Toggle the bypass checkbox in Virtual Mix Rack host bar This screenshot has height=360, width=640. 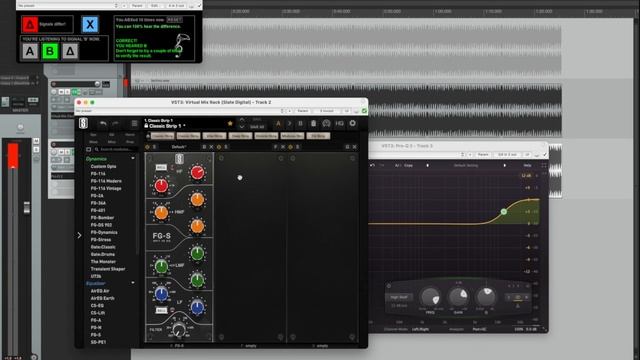[364, 111]
